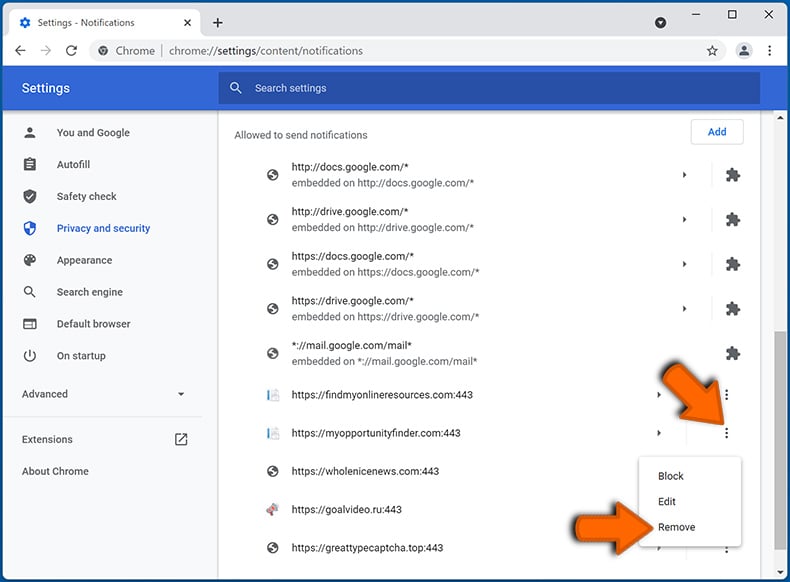Click Allowed to send notifications heading

(x=301, y=135)
